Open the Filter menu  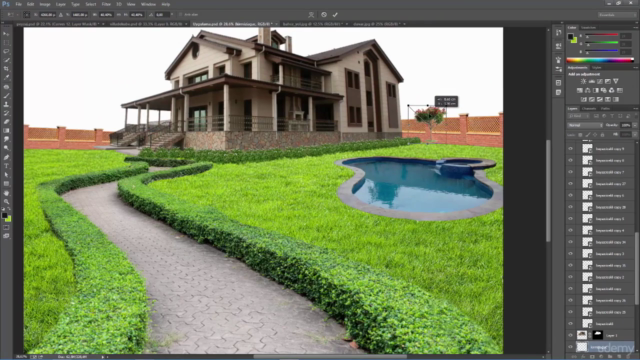106,4
